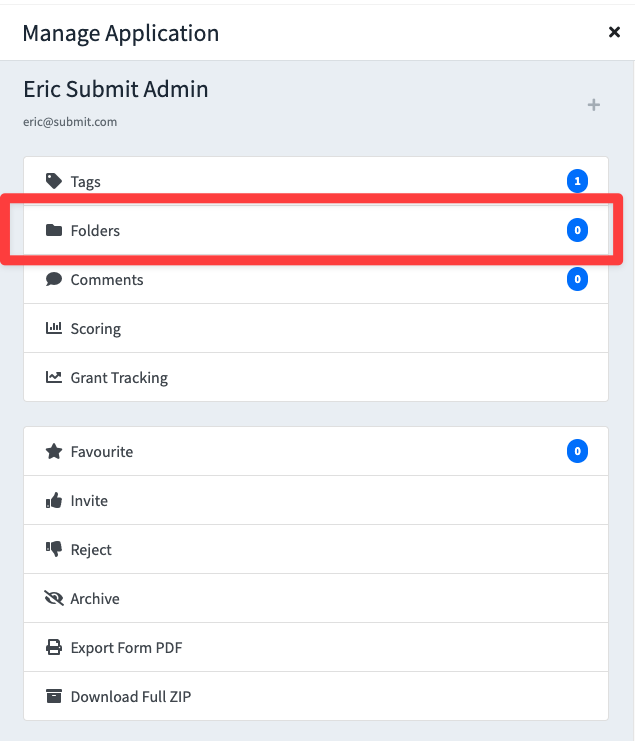This screenshot has width=635, height=741.
Task: Choose Export Form PDF
Action: (316, 647)
